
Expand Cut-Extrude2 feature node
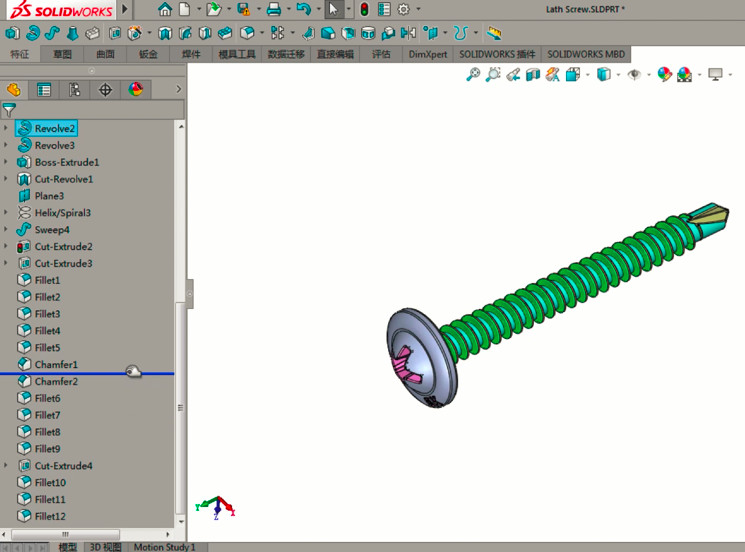(6, 246)
